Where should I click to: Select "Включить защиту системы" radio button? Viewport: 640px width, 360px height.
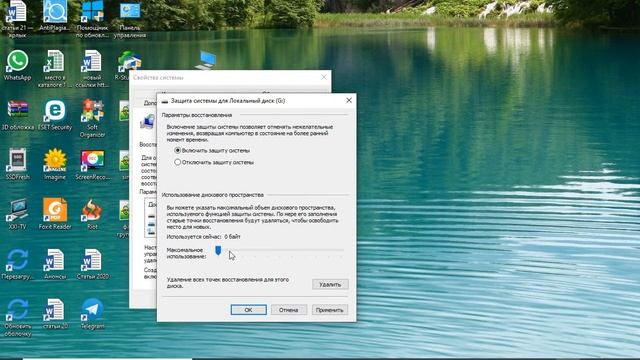[x=178, y=150]
